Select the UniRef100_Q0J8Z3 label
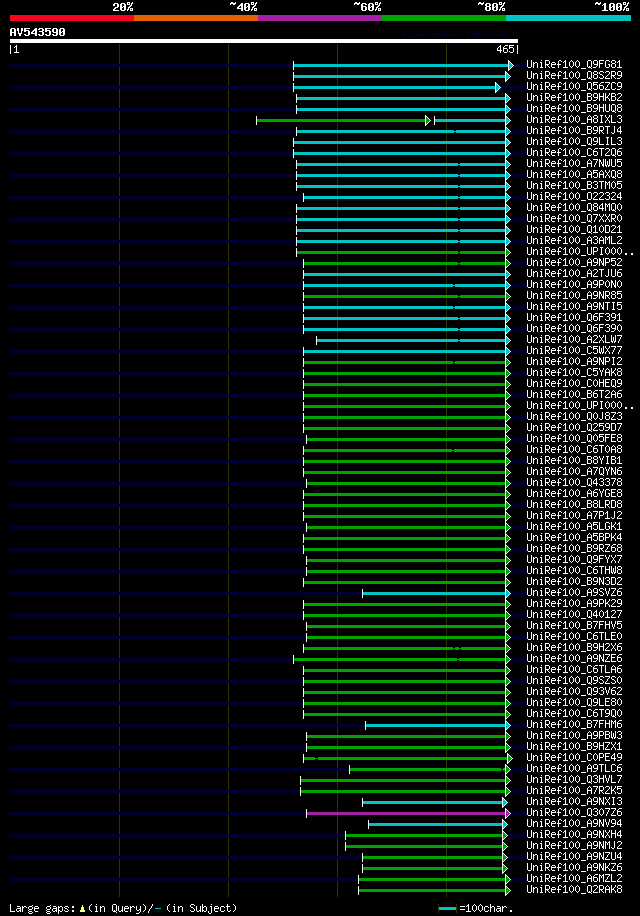Screen dimensions: 640x916 click(574, 417)
